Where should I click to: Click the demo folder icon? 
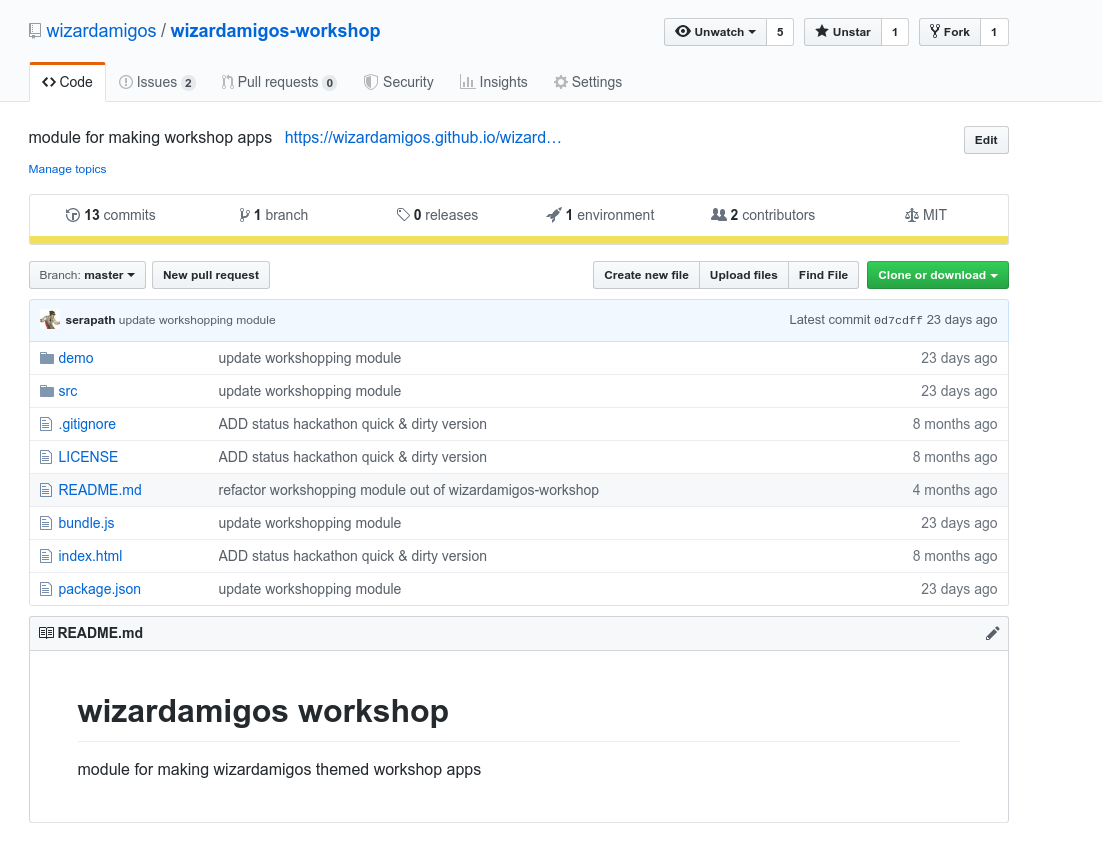coord(47,358)
